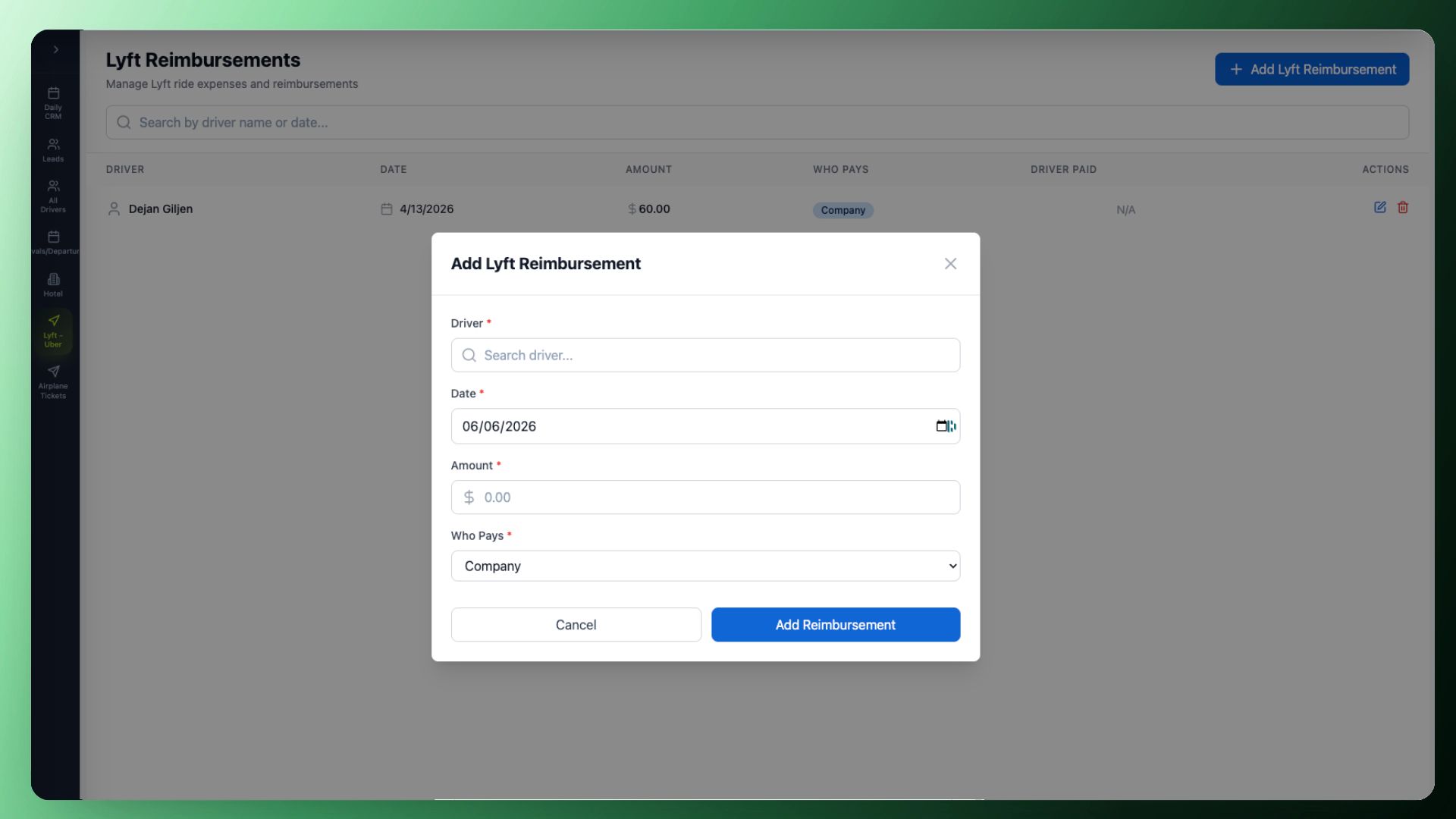Click the DATE column header

(393, 169)
